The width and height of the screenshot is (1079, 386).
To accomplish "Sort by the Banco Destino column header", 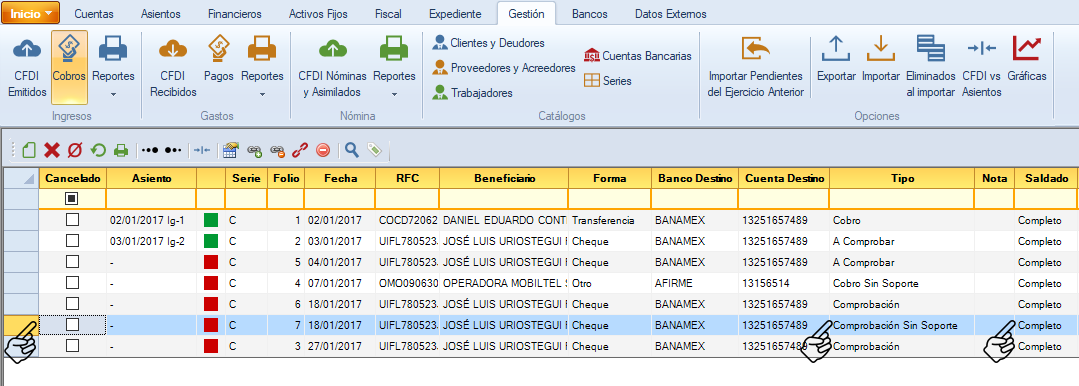I will [x=694, y=178].
